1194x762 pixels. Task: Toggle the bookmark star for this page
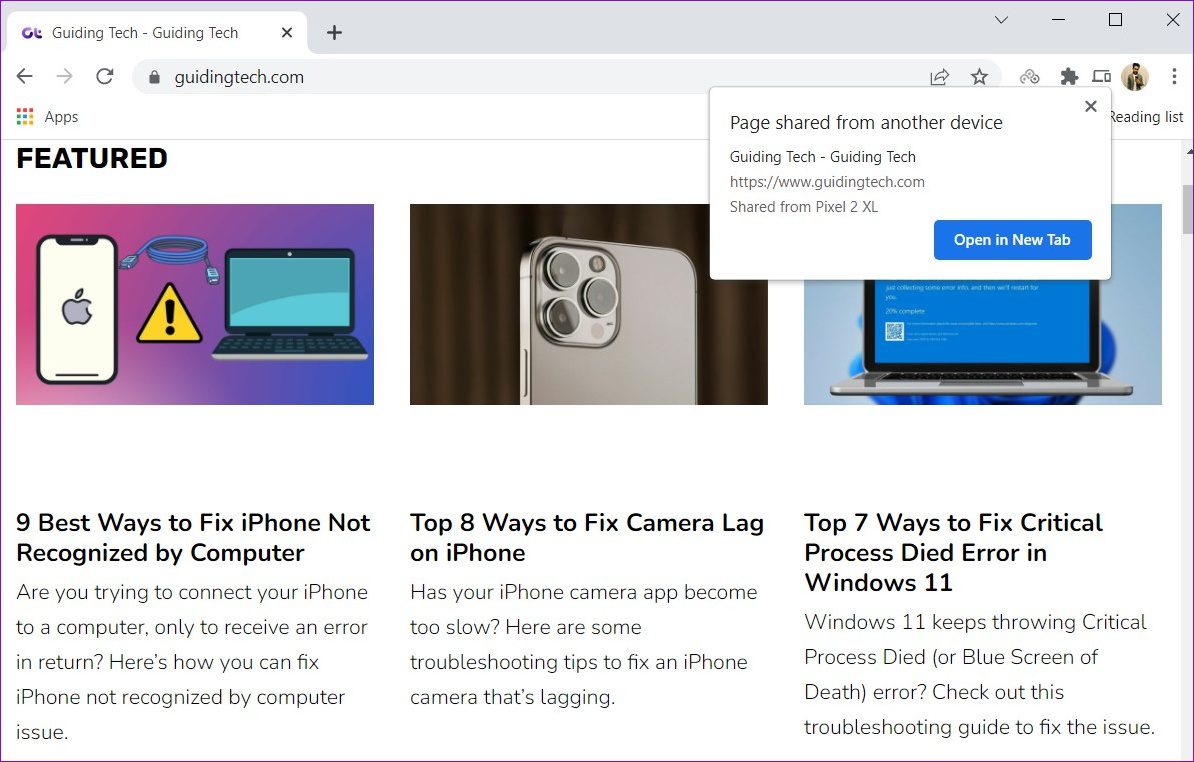click(980, 76)
